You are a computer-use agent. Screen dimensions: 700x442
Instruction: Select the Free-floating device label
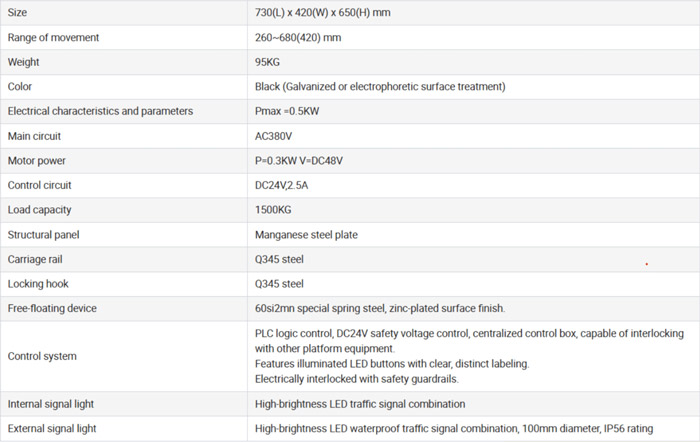tap(52, 309)
